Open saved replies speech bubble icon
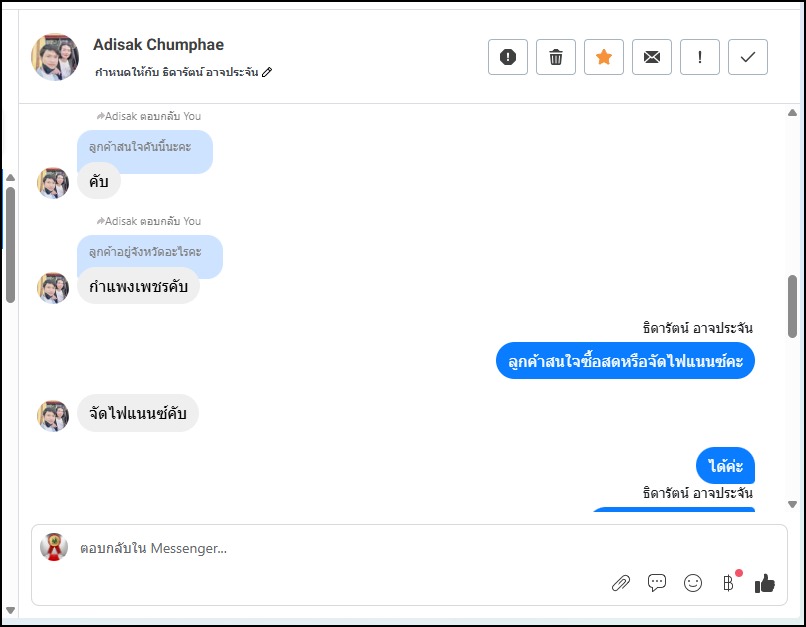 click(x=657, y=583)
